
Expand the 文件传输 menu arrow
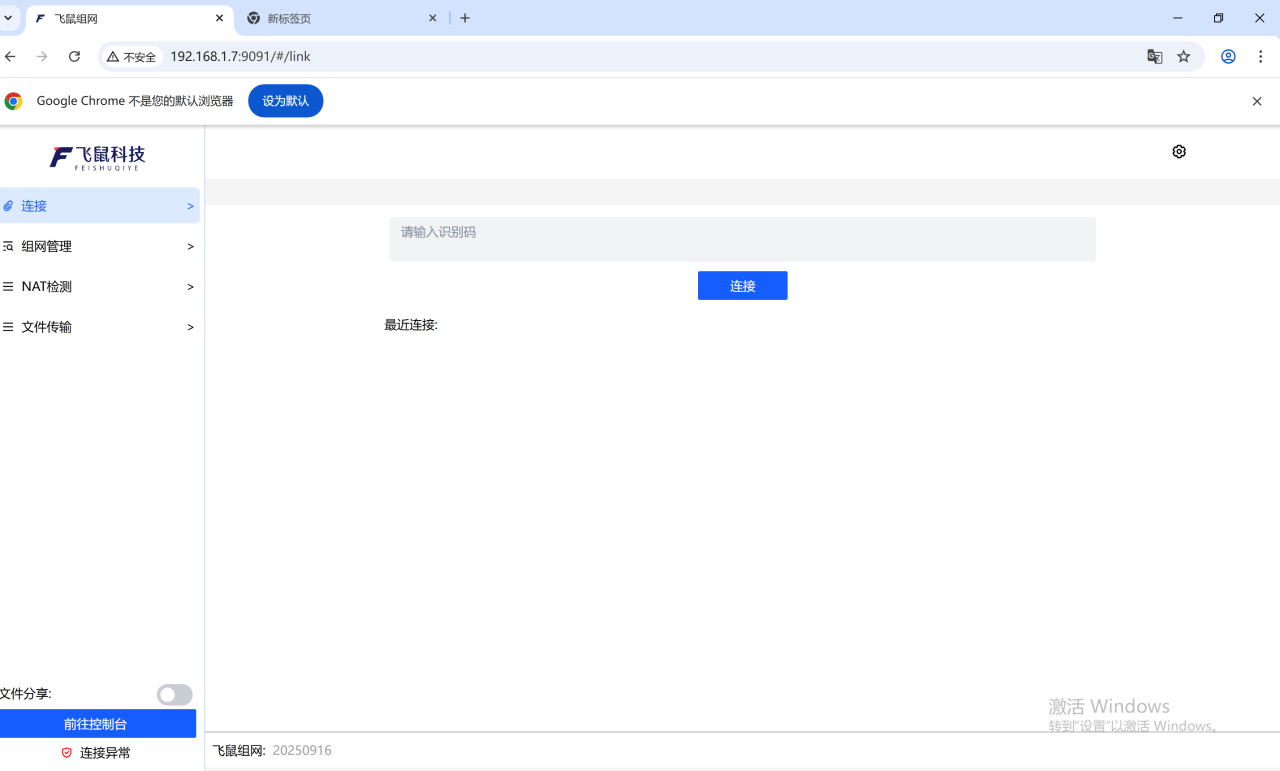190,327
